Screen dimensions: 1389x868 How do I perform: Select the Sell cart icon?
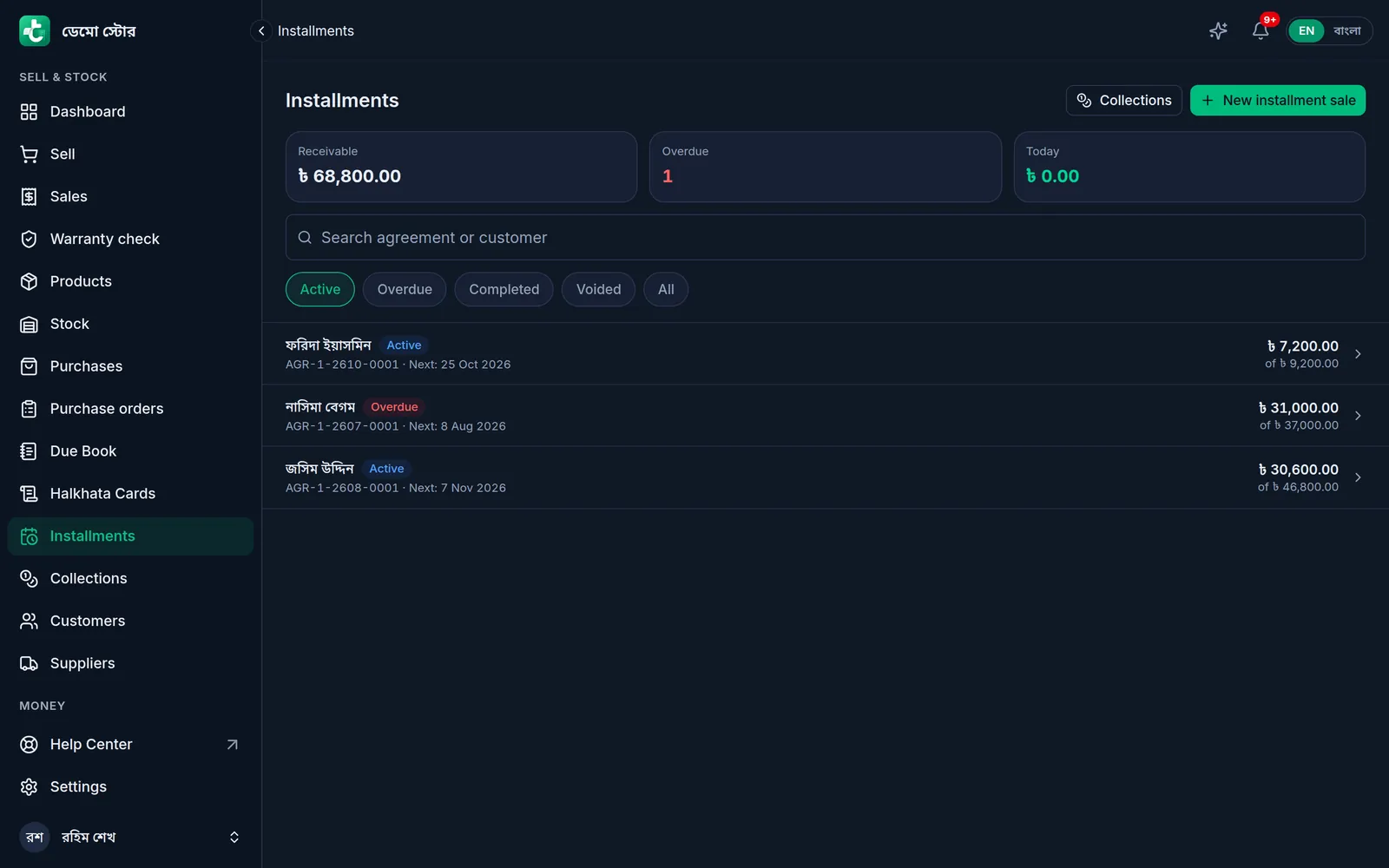click(x=29, y=154)
